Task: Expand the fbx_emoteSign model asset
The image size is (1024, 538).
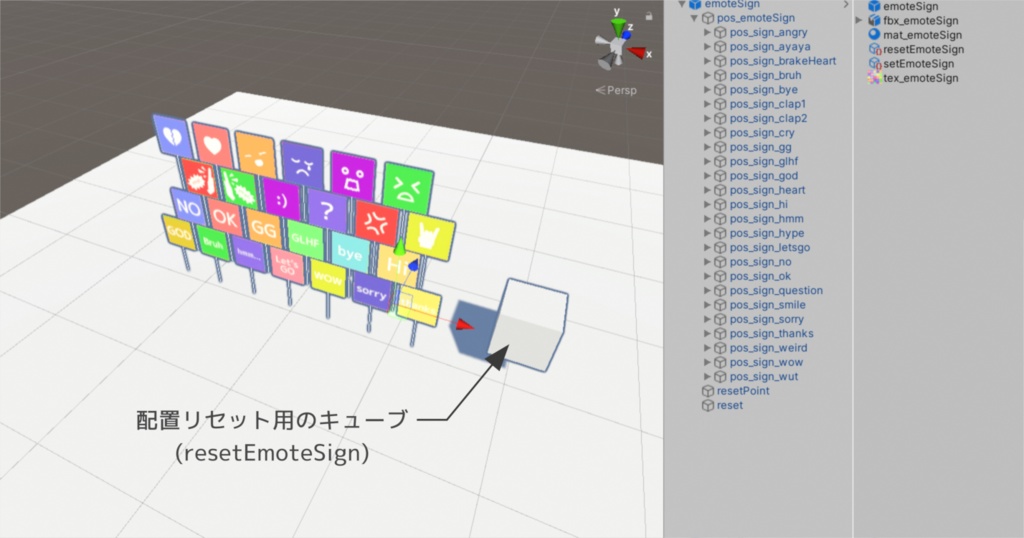Action: [x=859, y=20]
